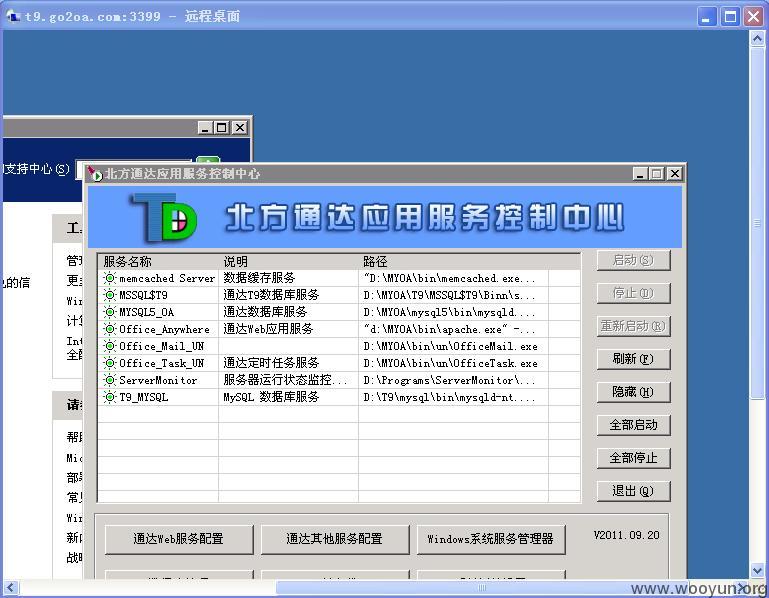This screenshot has width=769, height=598.
Task: Click the 说明 column header
Action: (x=288, y=261)
